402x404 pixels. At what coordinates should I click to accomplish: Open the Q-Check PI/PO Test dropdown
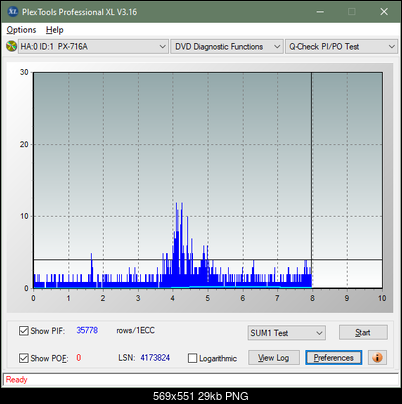pos(341,47)
